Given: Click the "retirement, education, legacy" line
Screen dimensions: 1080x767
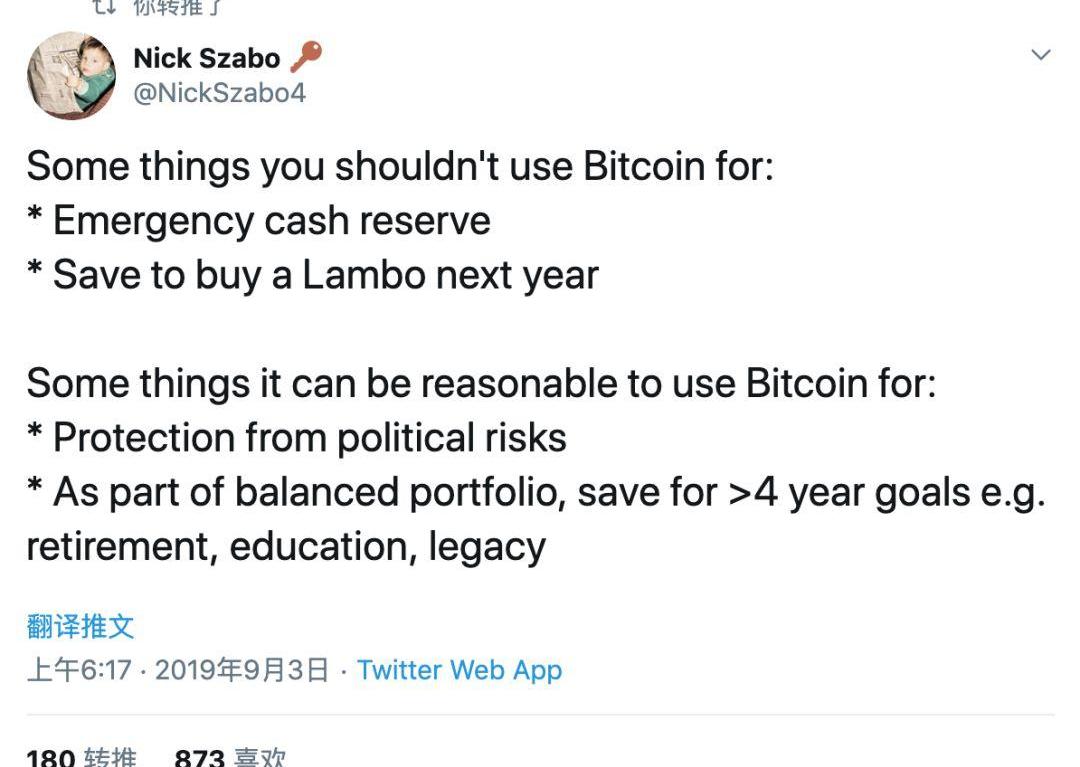Looking at the screenshot, I should (x=286, y=547).
